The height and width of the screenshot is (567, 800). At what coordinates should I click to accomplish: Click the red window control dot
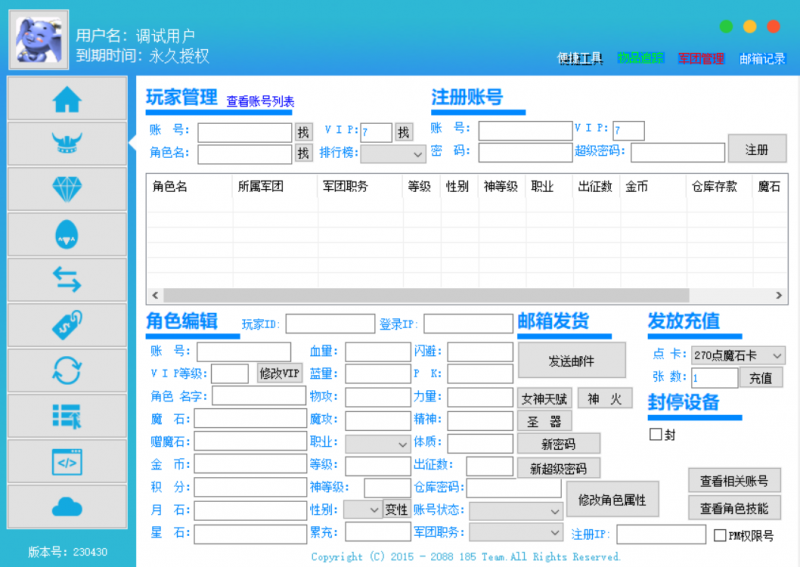(773, 27)
